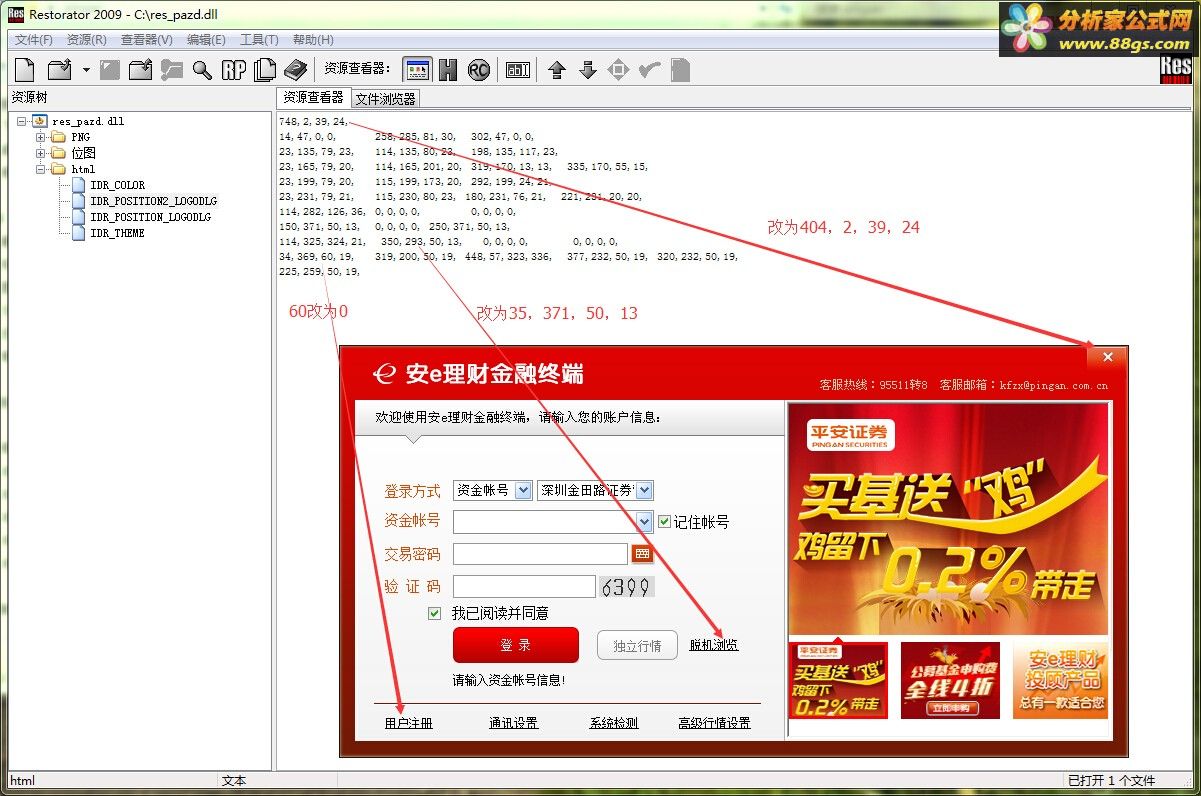Image resolution: width=1201 pixels, height=796 pixels.
Task: Click the 系统检测 link
Action: pyautogui.click(x=614, y=723)
